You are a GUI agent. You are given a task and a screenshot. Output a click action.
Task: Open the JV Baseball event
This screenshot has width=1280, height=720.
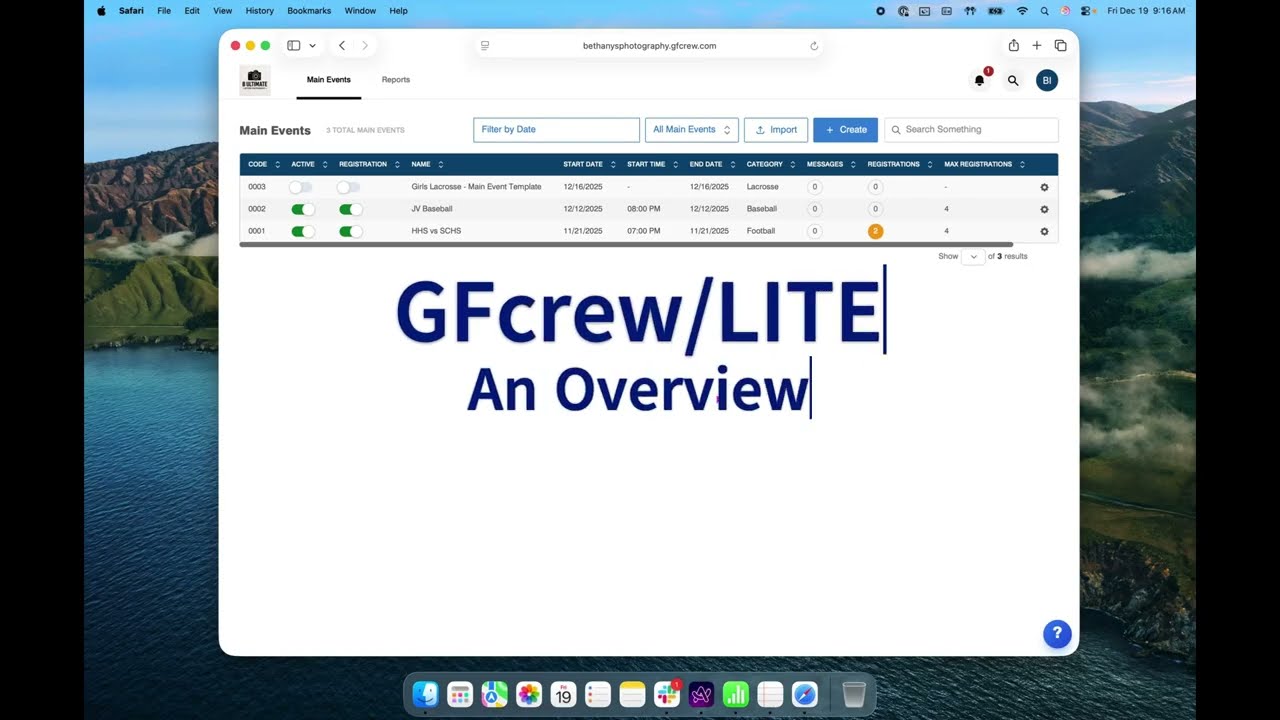tap(432, 209)
